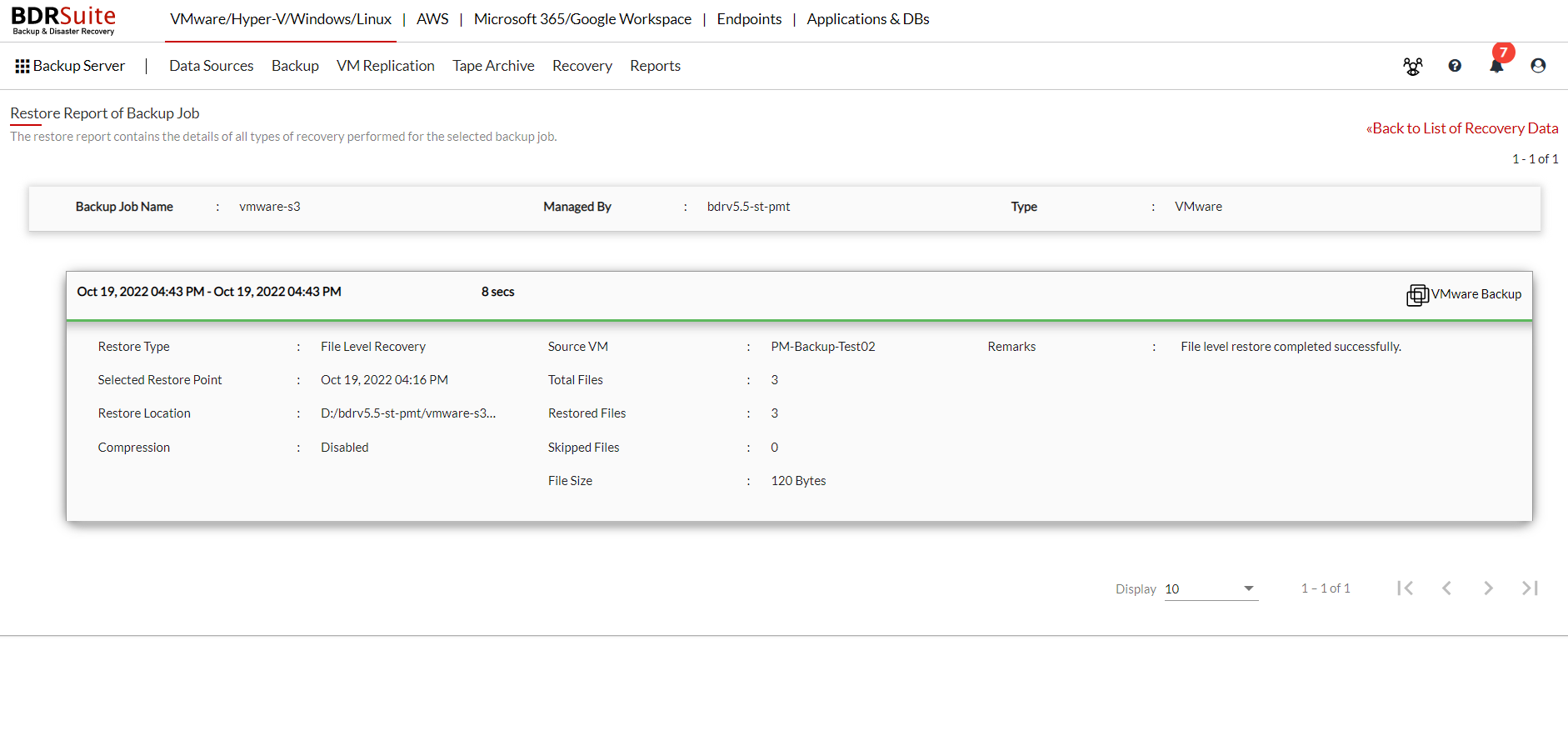Click the truncated restore location path D:/bdrv5.5-st-pmt
This screenshot has width=1568, height=756.
[x=408, y=413]
